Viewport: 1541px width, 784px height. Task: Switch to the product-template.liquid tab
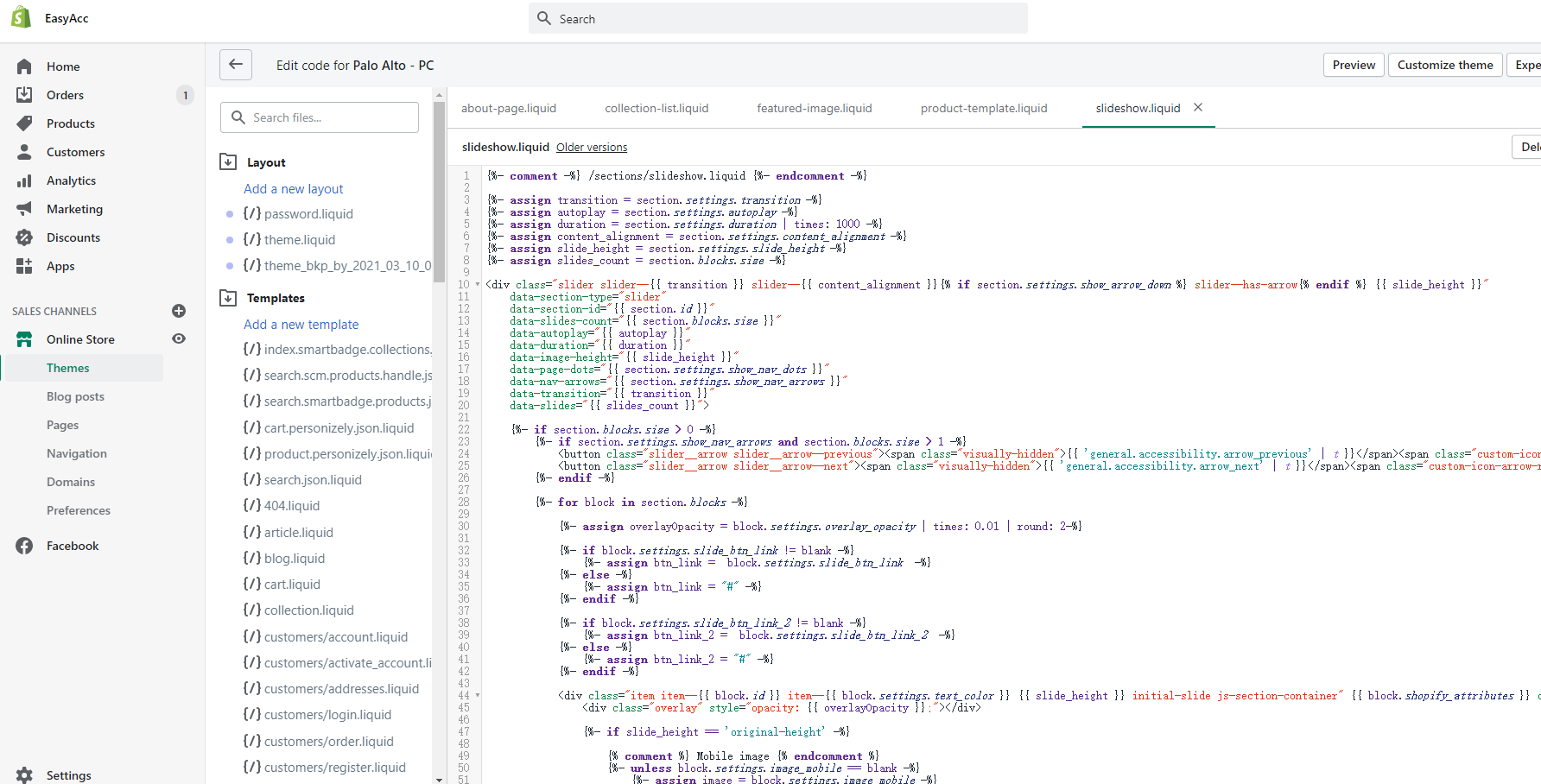(x=983, y=108)
